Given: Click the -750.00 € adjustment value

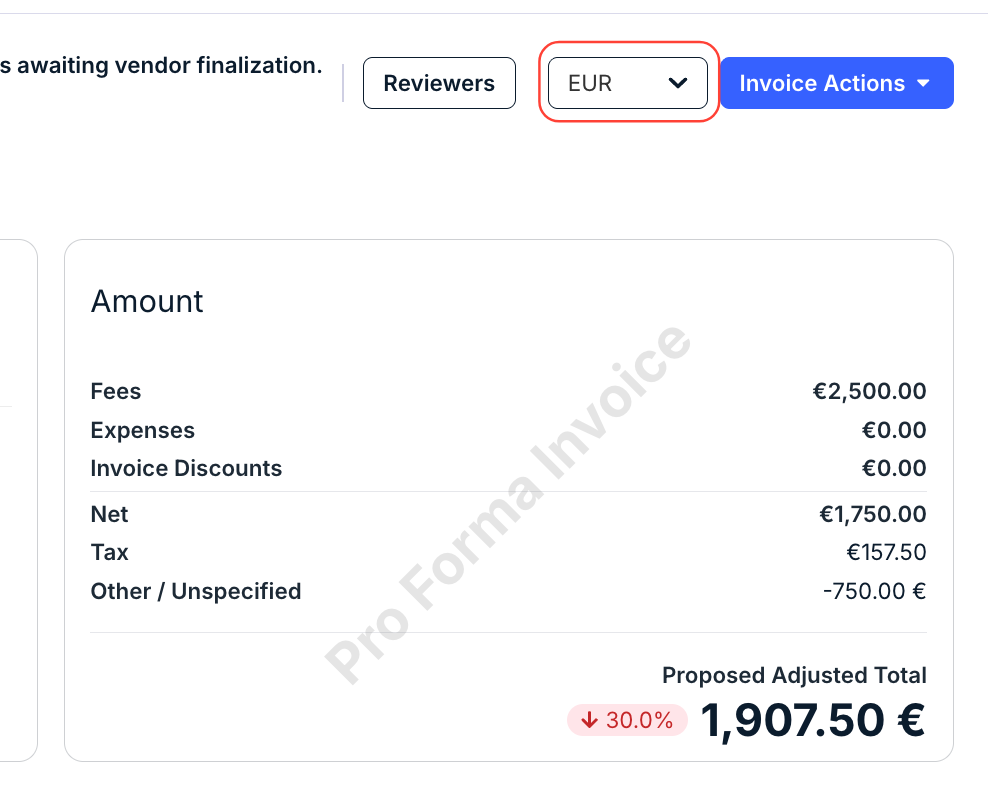Looking at the screenshot, I should click(x=875, y=591).
